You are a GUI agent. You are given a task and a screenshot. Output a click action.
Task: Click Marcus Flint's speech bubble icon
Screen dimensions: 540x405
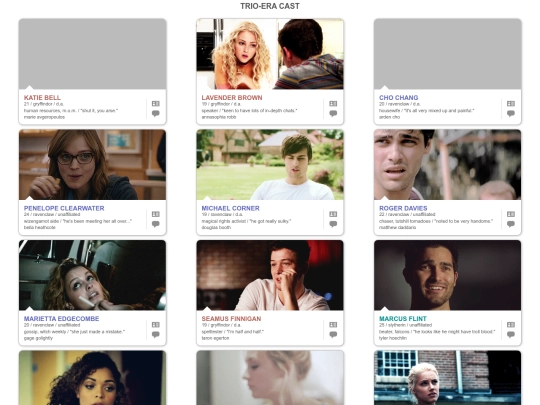point(511,334)
